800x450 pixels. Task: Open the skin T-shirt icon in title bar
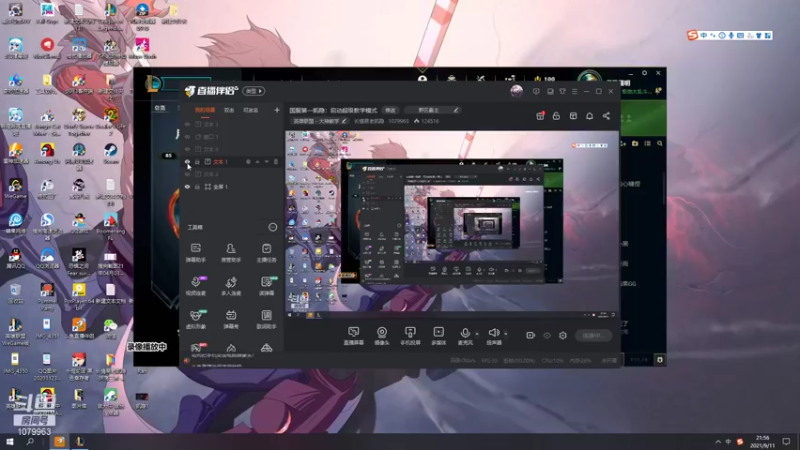coord(562,91)
